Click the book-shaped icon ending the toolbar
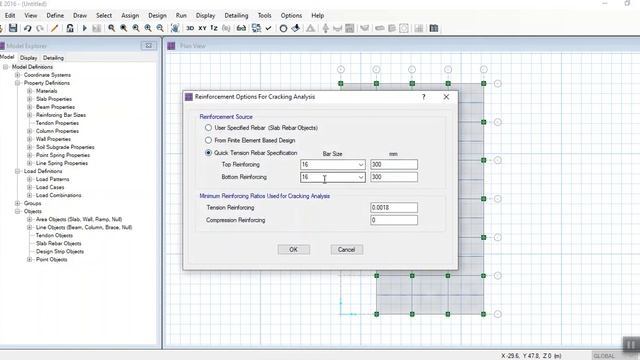The width and height of the screenshot is (640, 360). pyautogui.click(x=434, y=28)
